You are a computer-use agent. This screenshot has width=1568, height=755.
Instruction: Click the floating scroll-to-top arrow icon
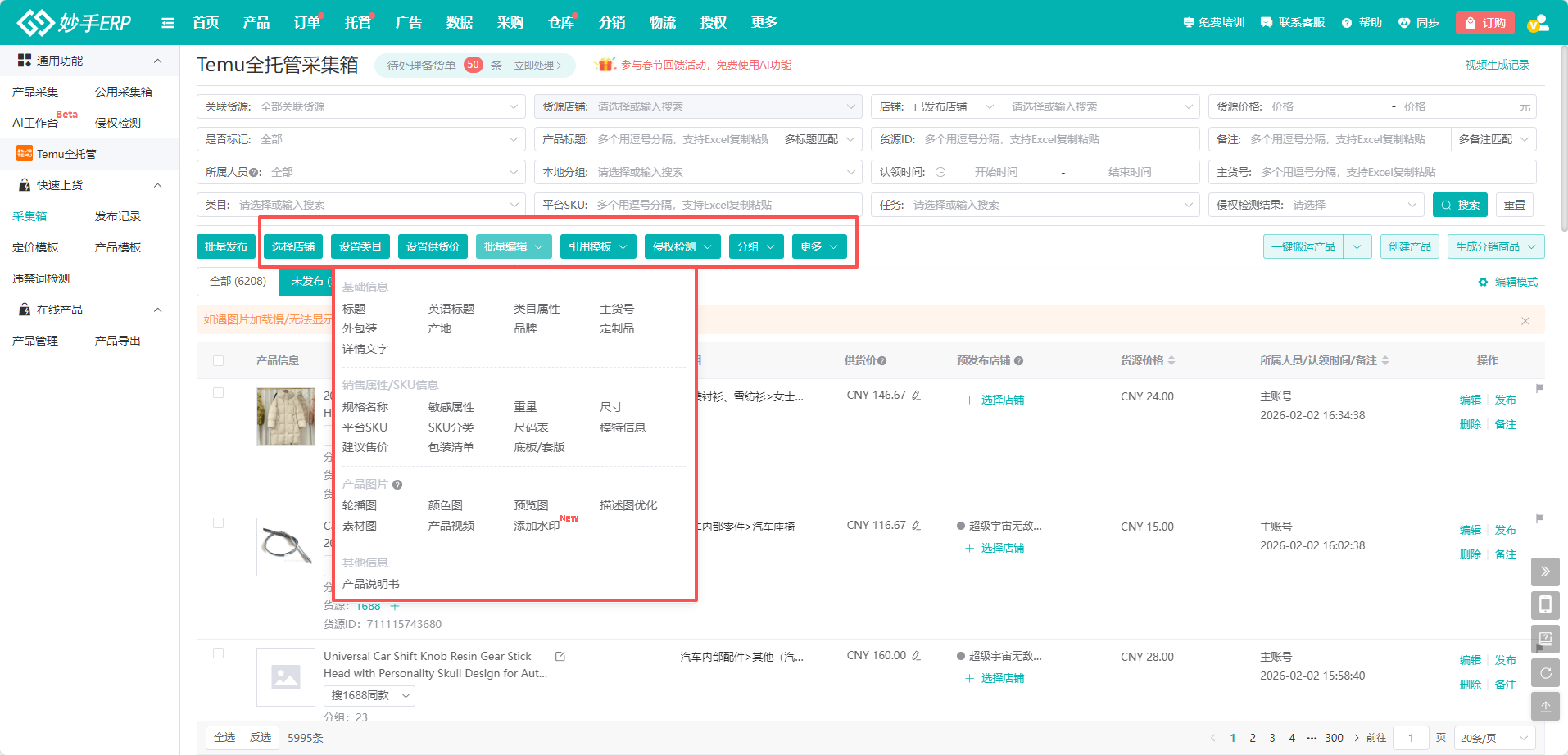(1545, 707)
